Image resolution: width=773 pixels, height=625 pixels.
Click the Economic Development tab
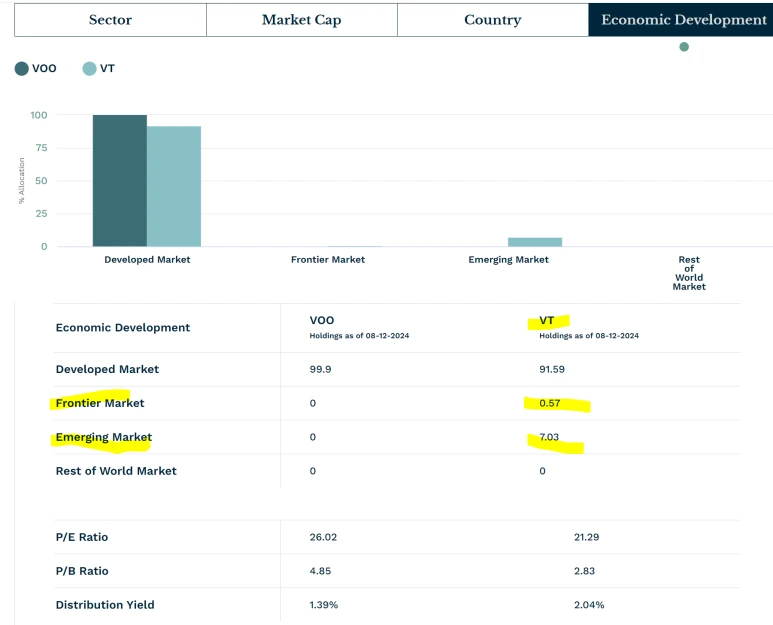(683, 20)
